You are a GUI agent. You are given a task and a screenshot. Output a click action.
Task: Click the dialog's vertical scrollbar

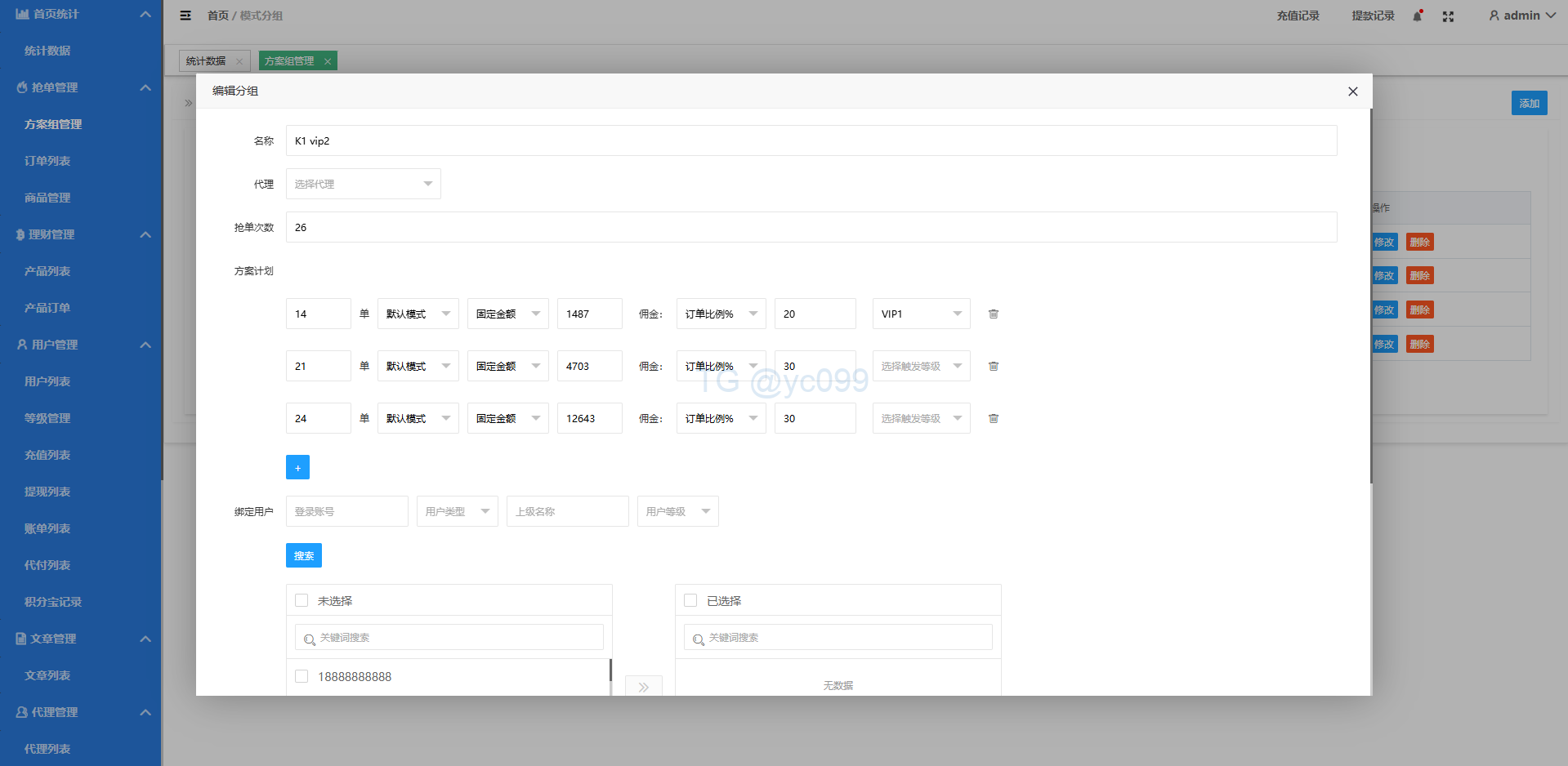[1371, 294]
